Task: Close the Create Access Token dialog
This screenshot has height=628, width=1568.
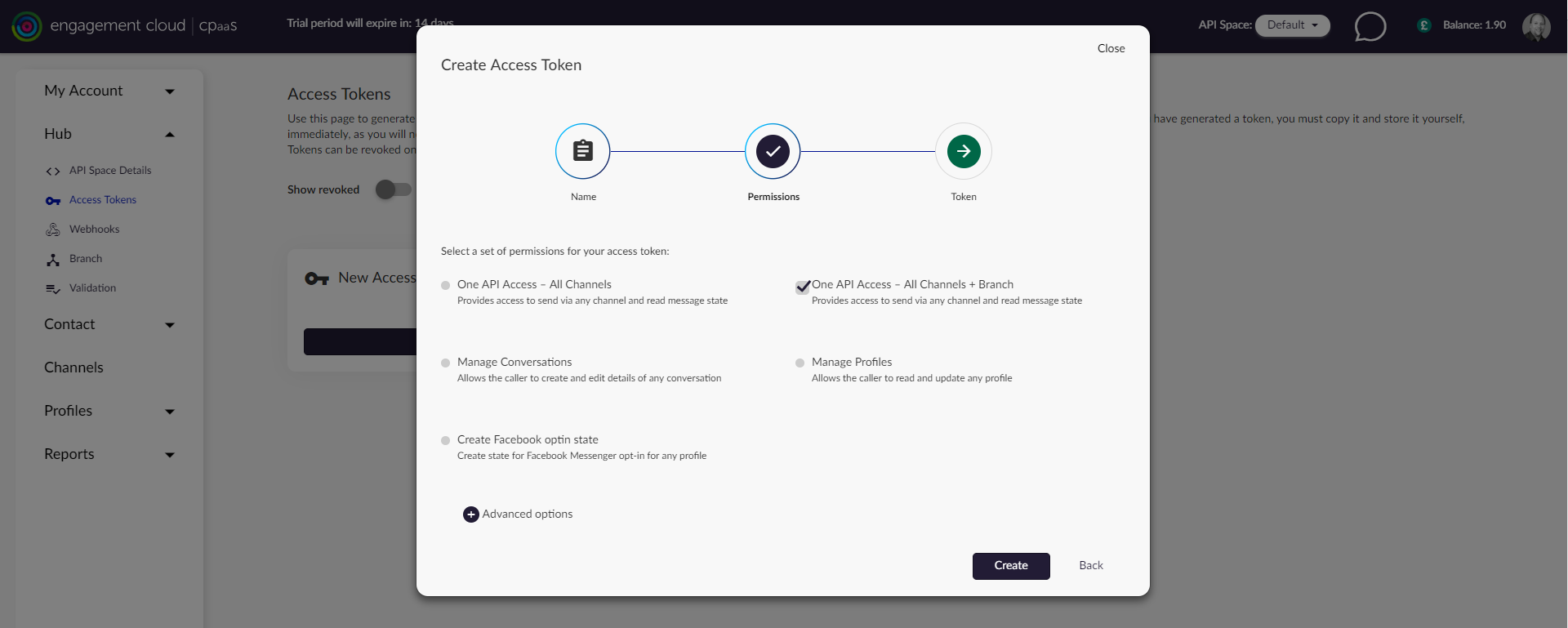Action: [x=1111, y=48]
